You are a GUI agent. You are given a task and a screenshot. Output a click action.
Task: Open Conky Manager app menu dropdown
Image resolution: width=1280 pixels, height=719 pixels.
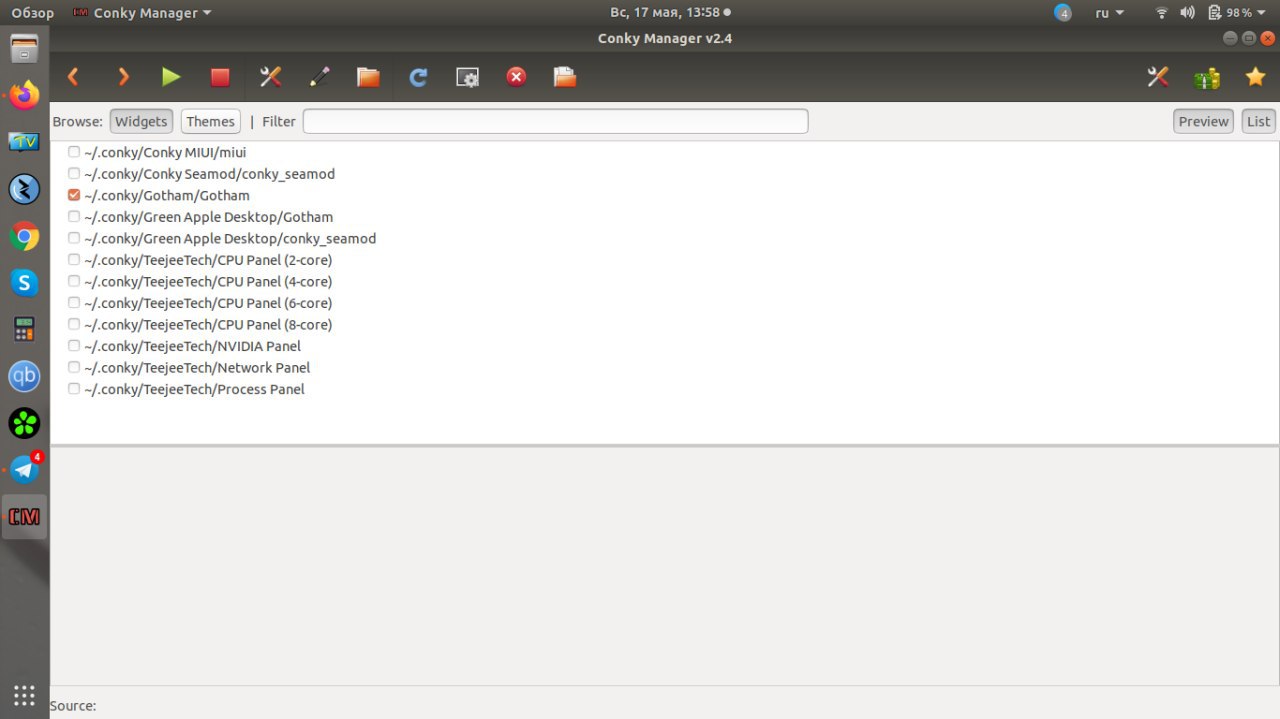click(x=143, y=13)
